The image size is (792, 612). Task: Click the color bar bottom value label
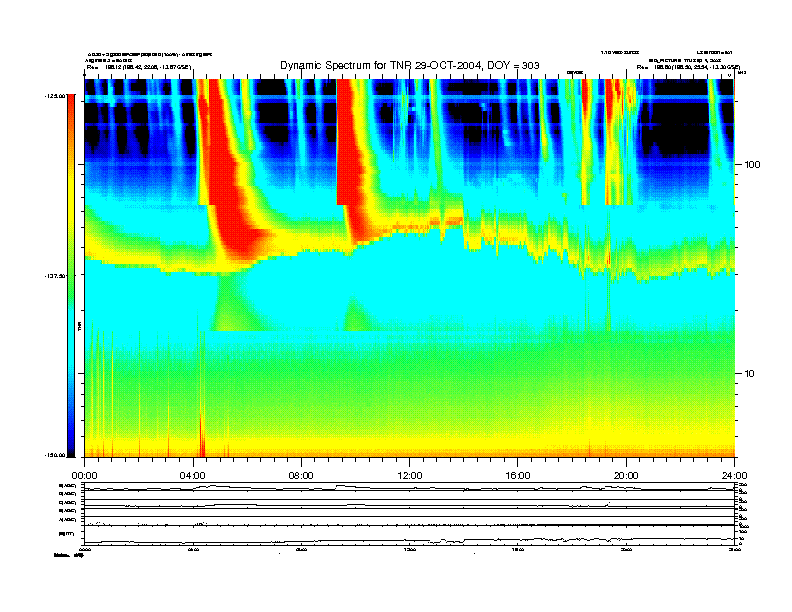[55, 455]
